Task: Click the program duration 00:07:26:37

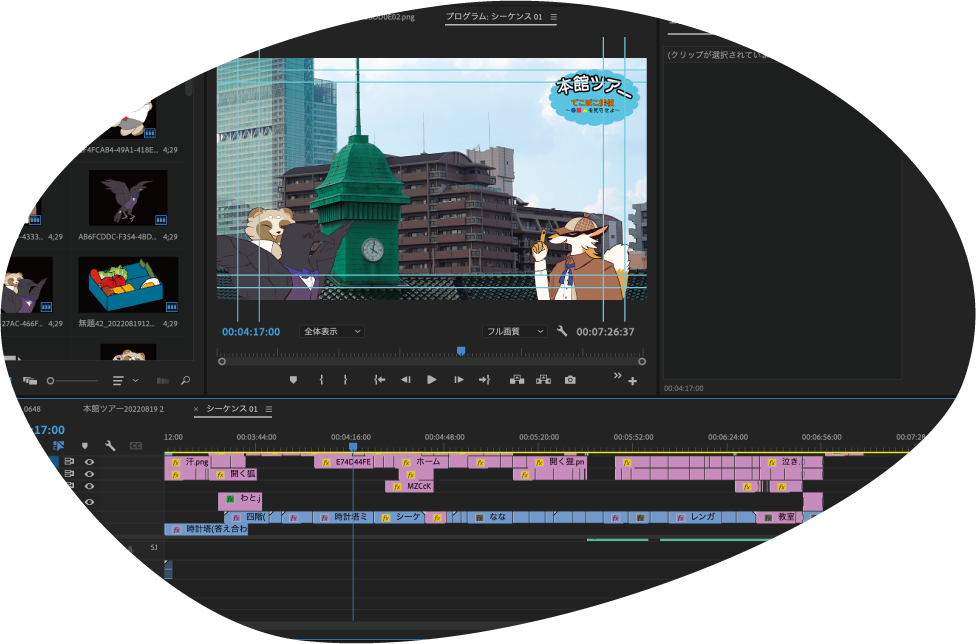Action: (605, 332)
